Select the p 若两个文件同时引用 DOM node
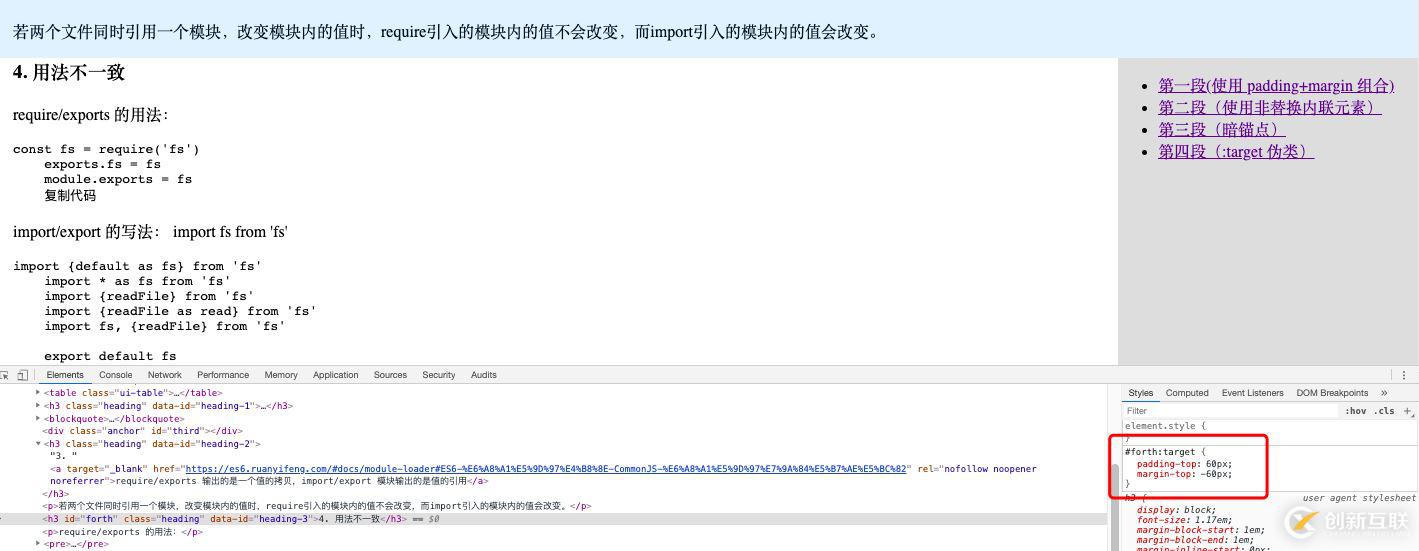This screenshot has width=1419, height=551. tap(317, 506)
